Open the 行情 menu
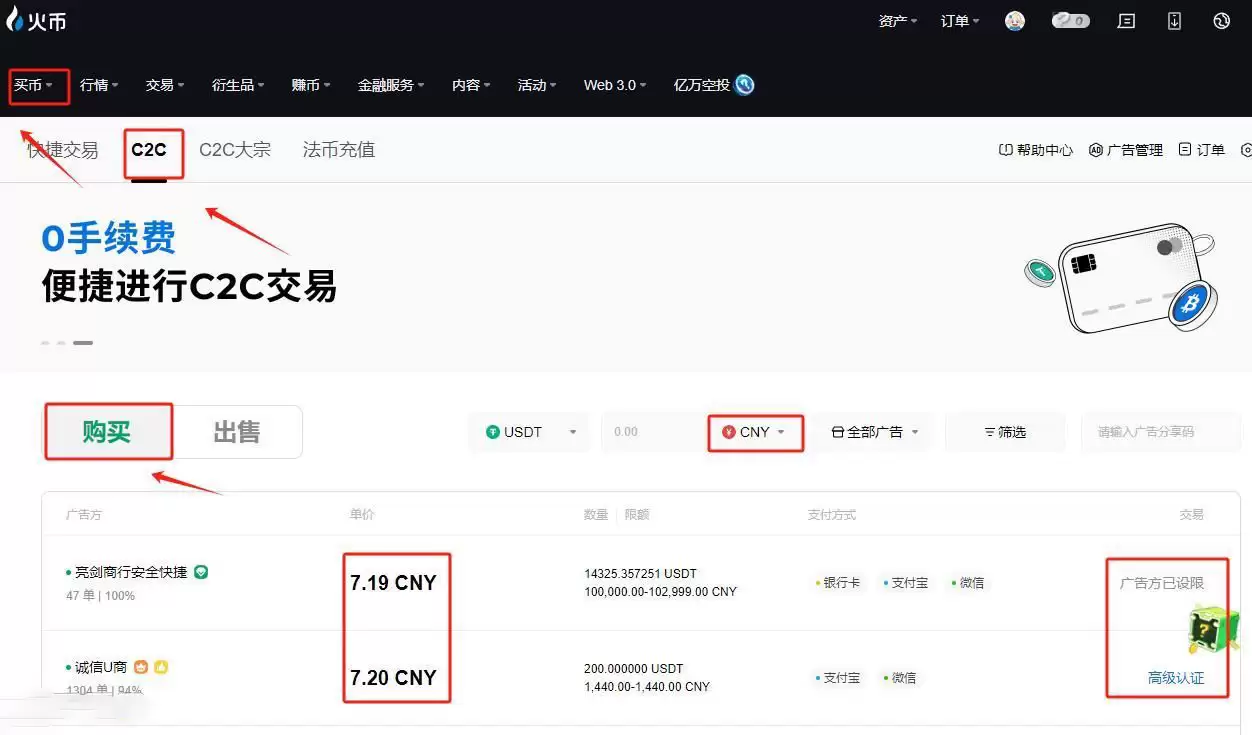The height and width of the screenshot is (735, 1252). click(x=97, y=85)
